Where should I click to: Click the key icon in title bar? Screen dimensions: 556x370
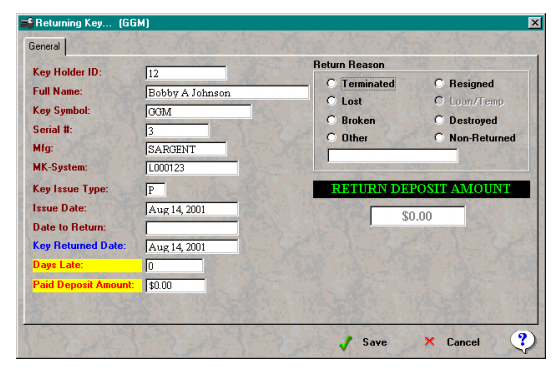tap(27, 23)
